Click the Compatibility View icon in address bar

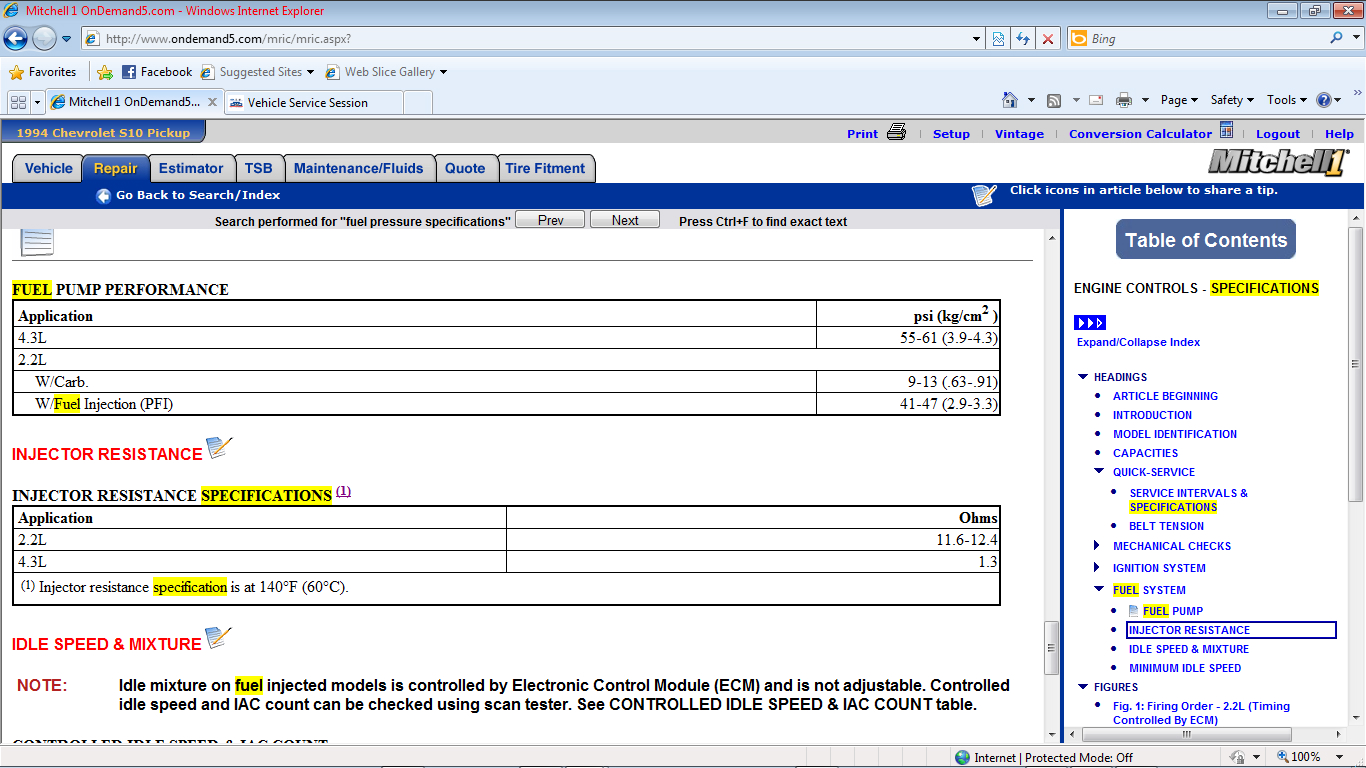[x=998, y=39]
